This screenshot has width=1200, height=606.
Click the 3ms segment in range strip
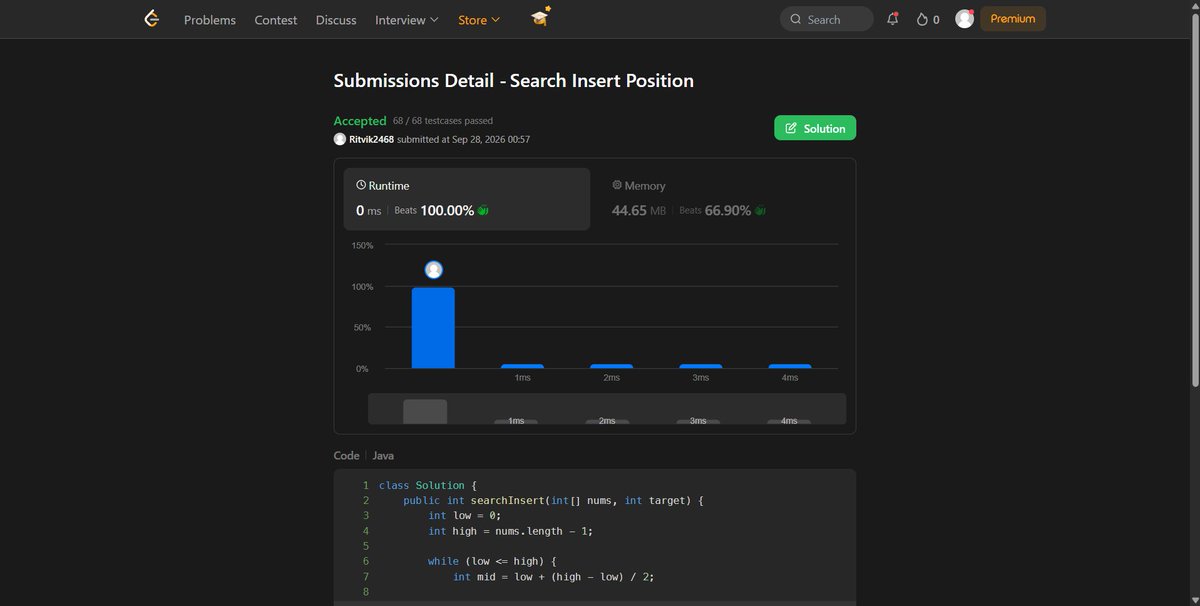[698, 421]
